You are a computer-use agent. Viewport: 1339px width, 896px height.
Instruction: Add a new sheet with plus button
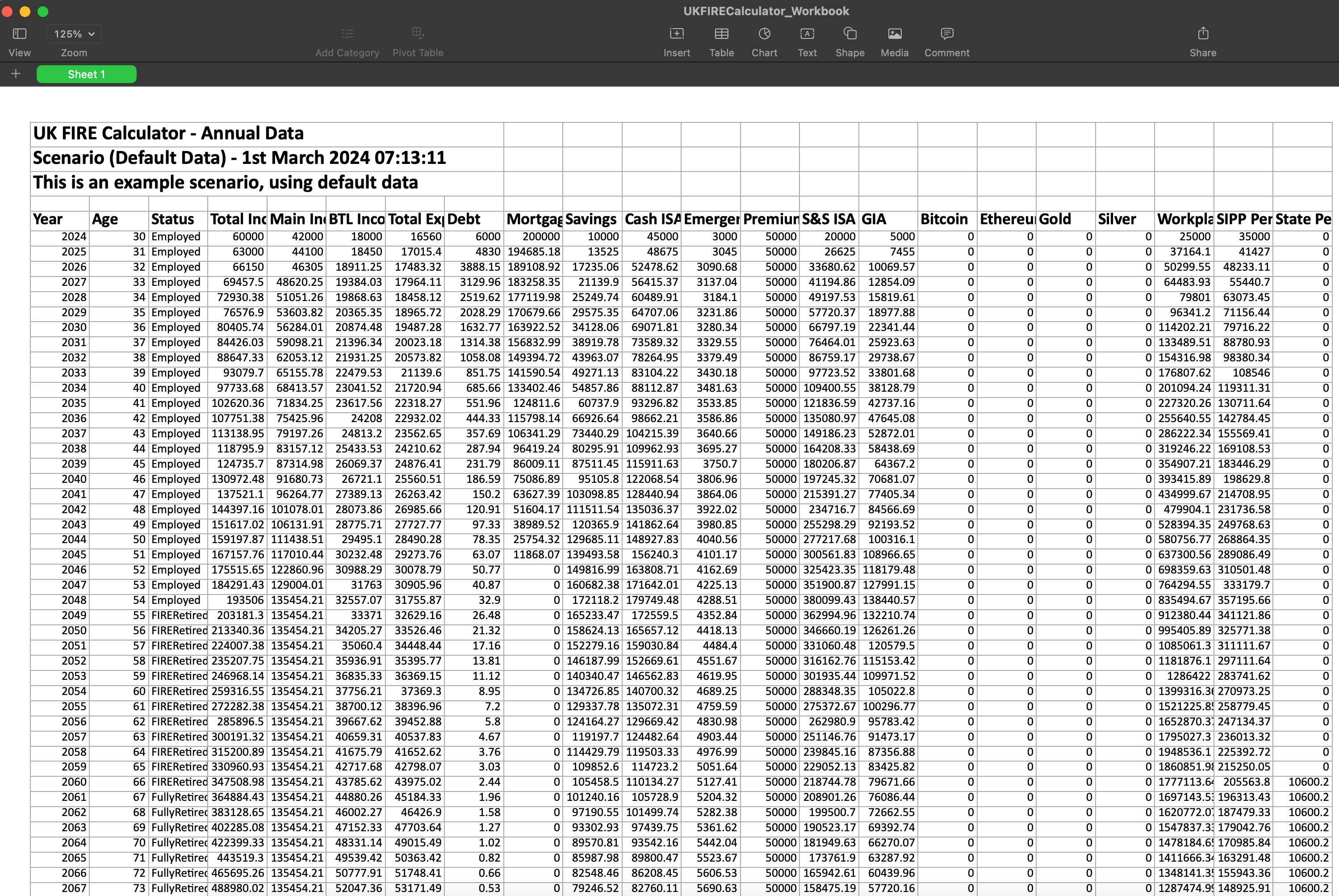point(16,74)
